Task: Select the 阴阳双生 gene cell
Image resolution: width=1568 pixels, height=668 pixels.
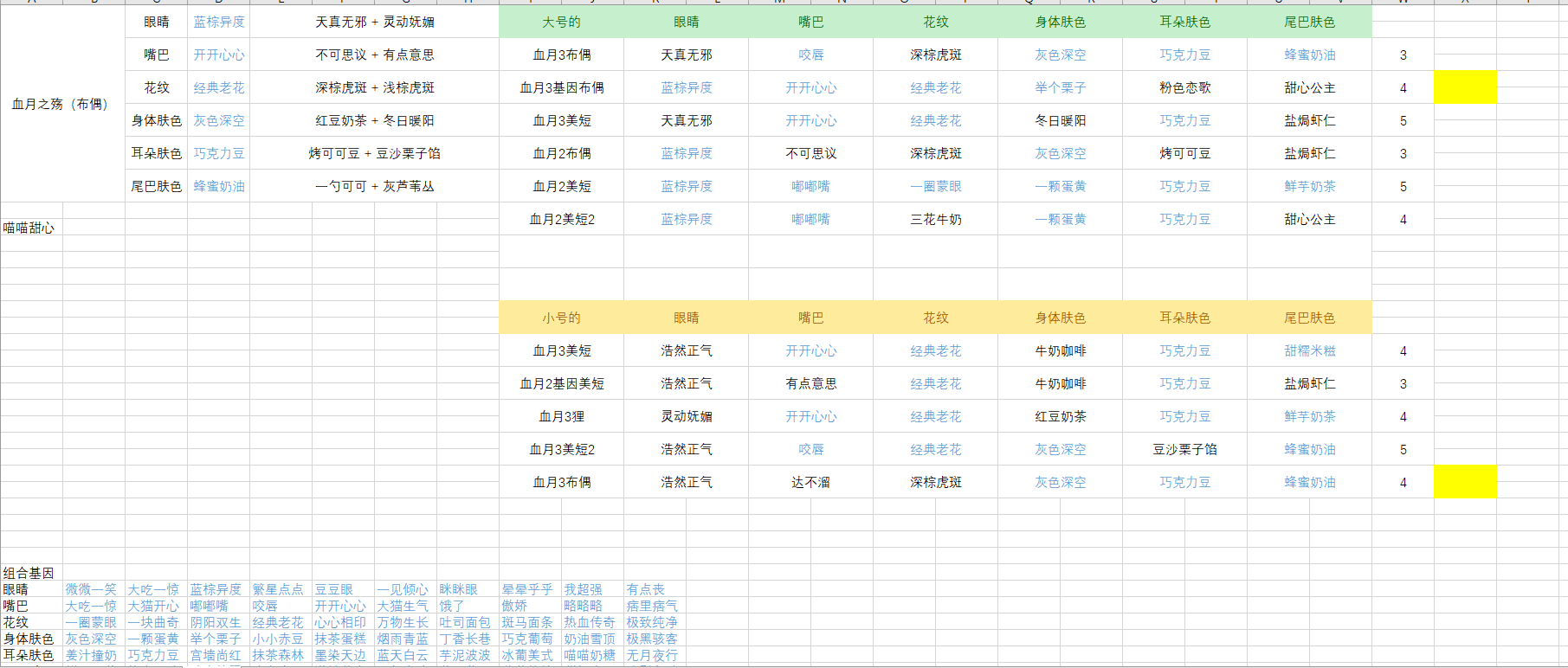Action: pyautogui.click(x=218, y=622)
